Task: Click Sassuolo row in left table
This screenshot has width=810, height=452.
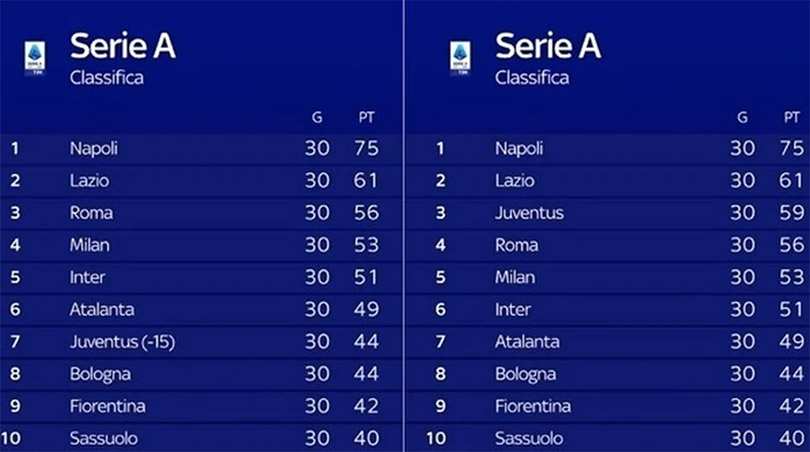Action: click(x=201, y=438)
